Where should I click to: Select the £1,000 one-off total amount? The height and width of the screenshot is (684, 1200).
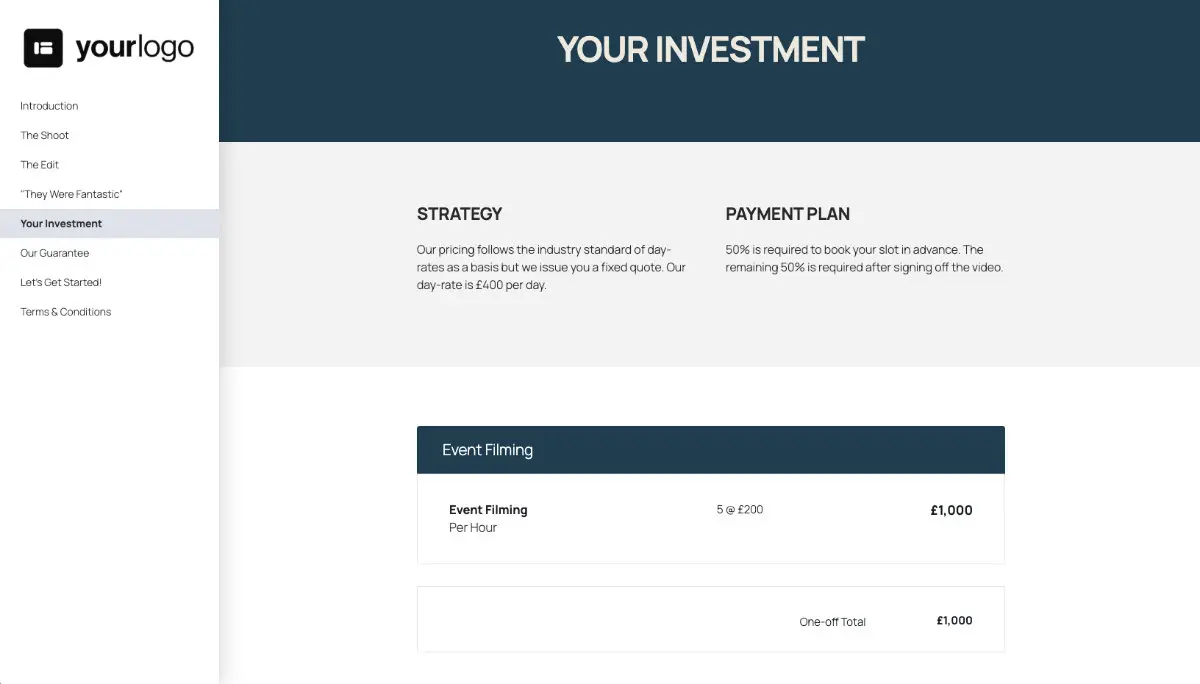click(x=954, y=620)
